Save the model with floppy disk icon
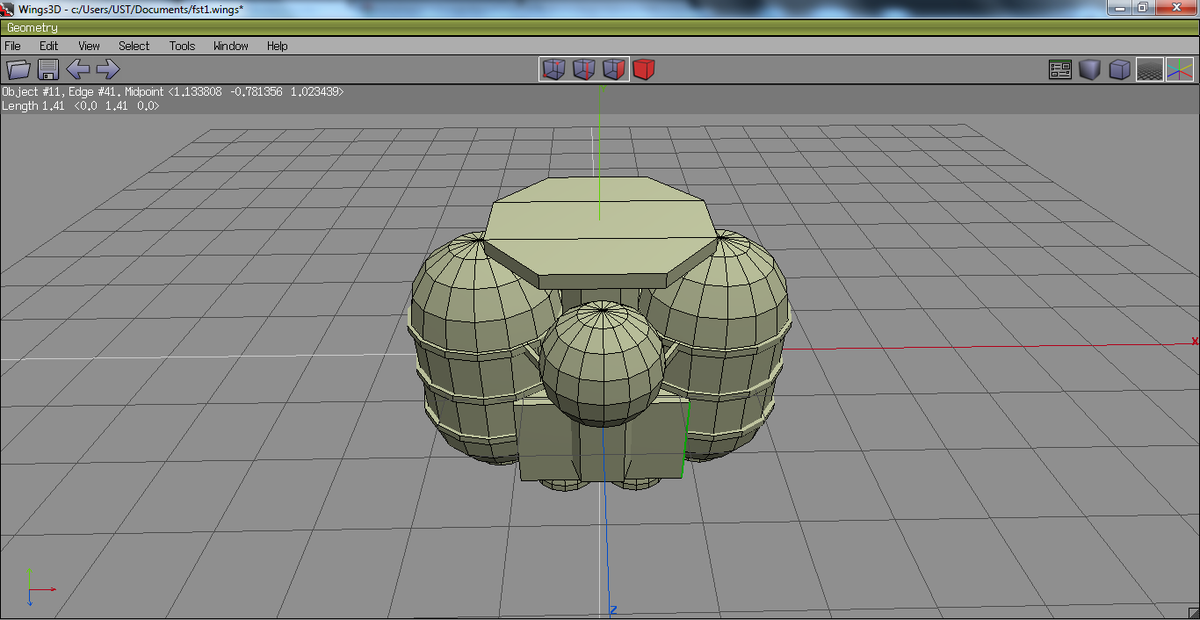 pyautogui.click(x=49, y=69)
